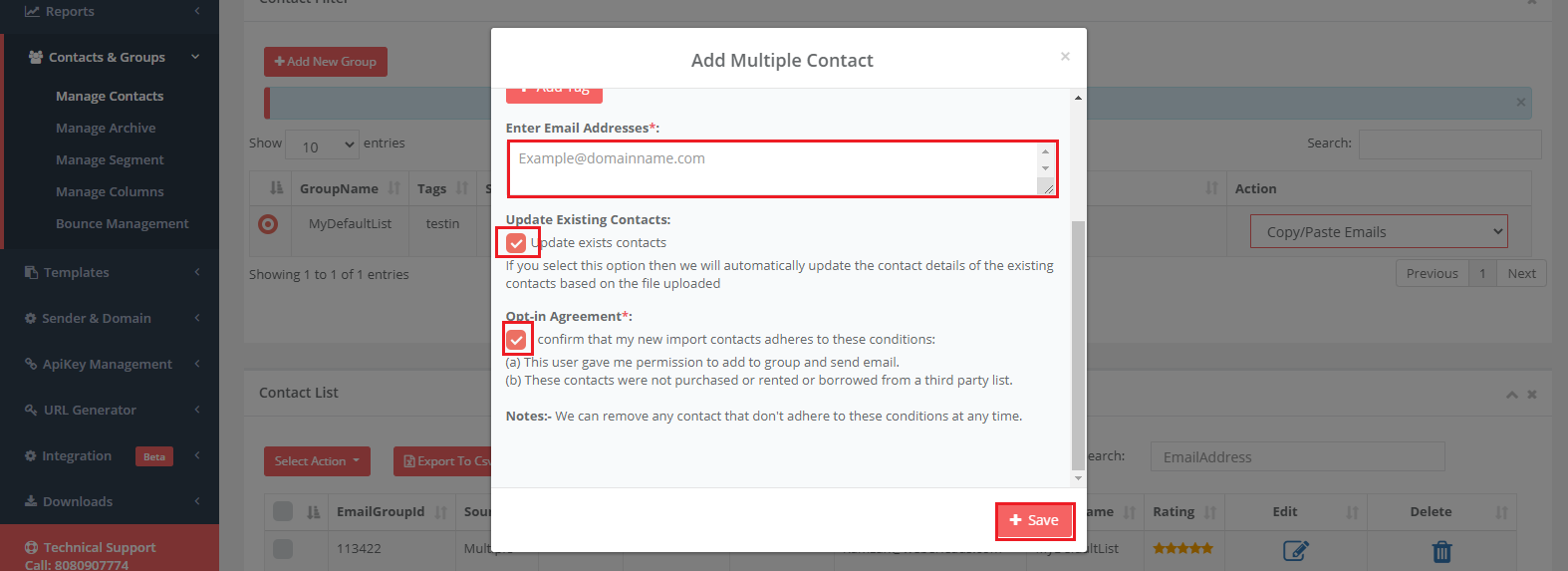Close the Add Multiple Contact dialog
Screen dimensions: 1568x571
point(1065,57)
